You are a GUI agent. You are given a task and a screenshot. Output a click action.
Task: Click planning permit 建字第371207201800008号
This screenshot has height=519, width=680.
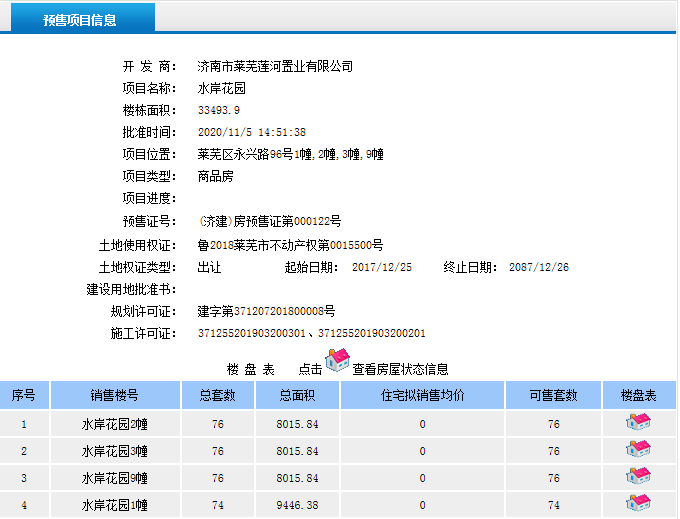tap(266, 311)
